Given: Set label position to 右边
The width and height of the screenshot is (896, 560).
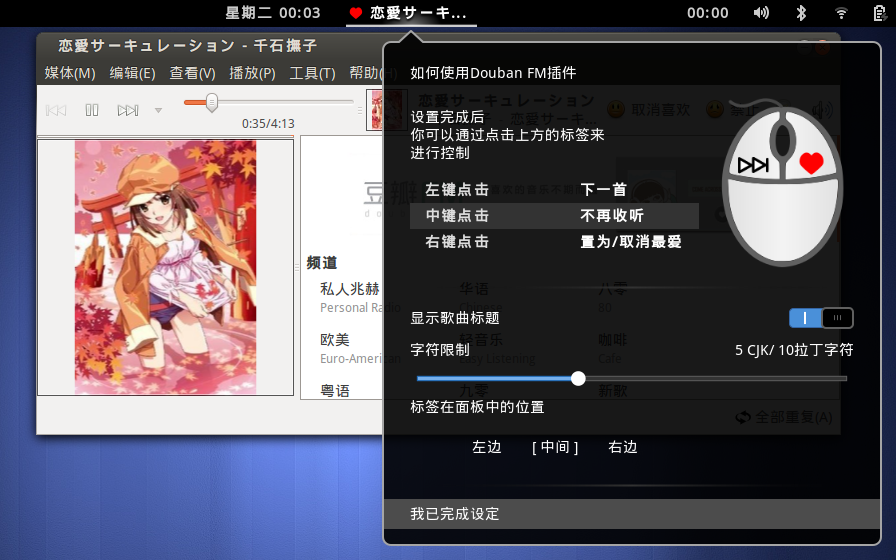Looking at the screenshot, I should 622,447.
